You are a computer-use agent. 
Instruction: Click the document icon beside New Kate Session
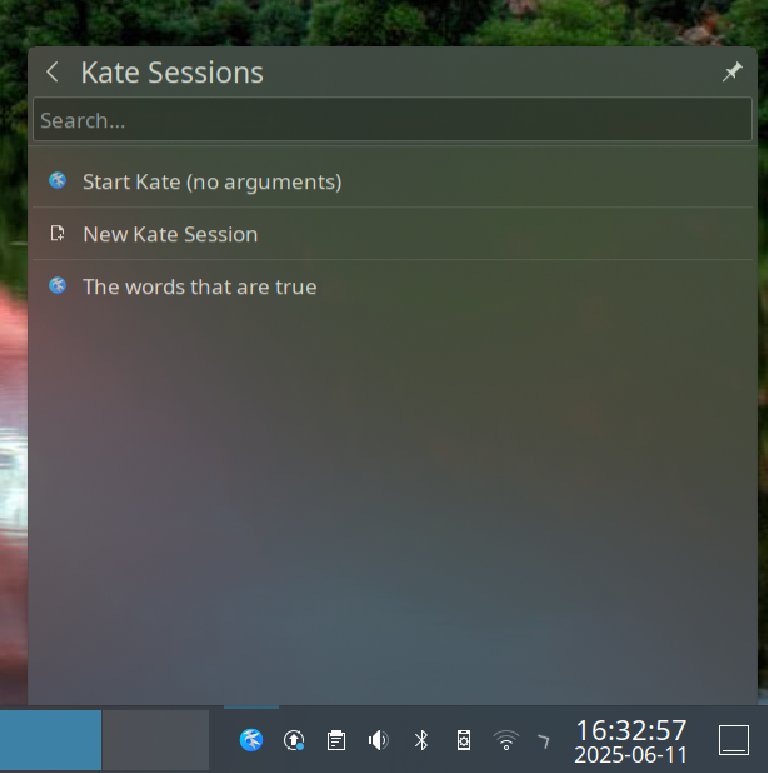pos(58,233)
